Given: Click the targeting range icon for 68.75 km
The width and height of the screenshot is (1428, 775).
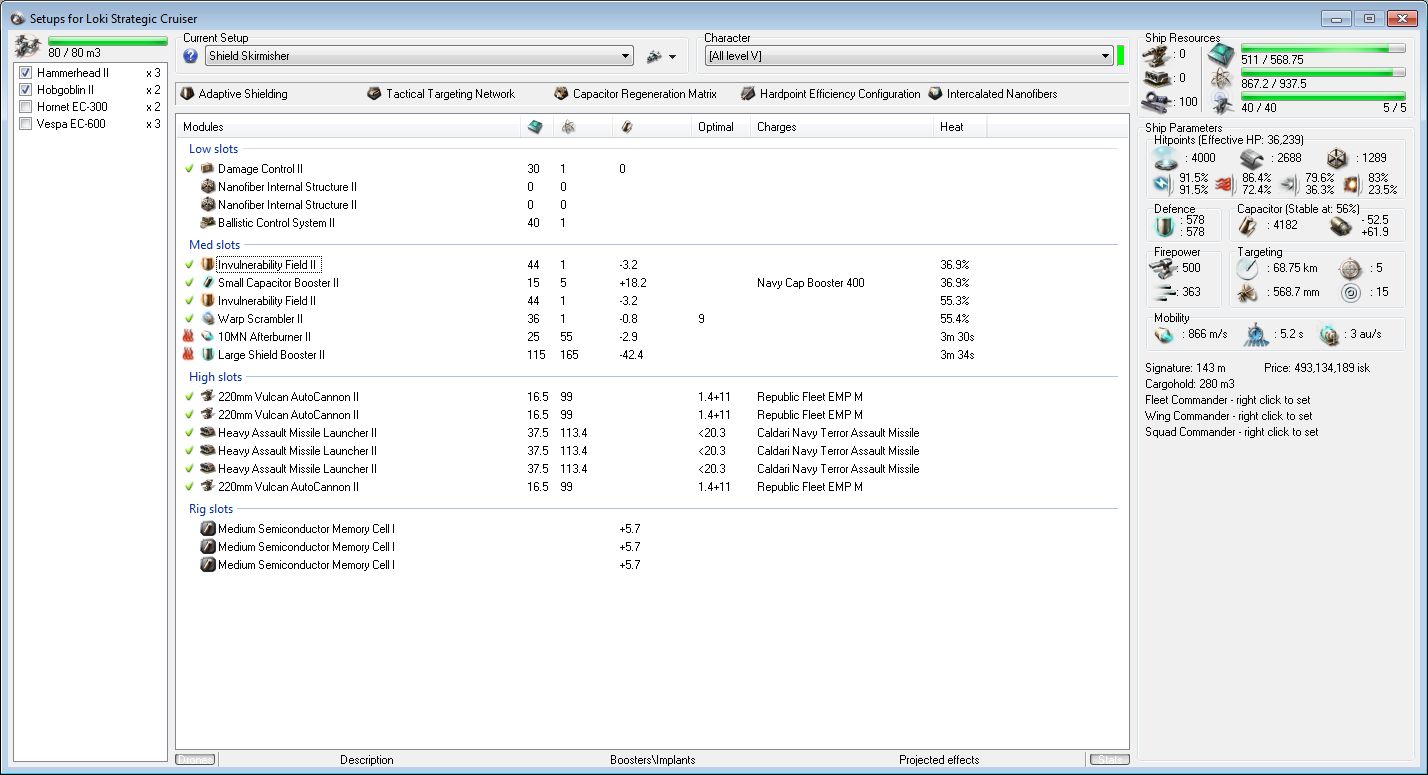Looking at the screenshot, I should [1248, 268].
